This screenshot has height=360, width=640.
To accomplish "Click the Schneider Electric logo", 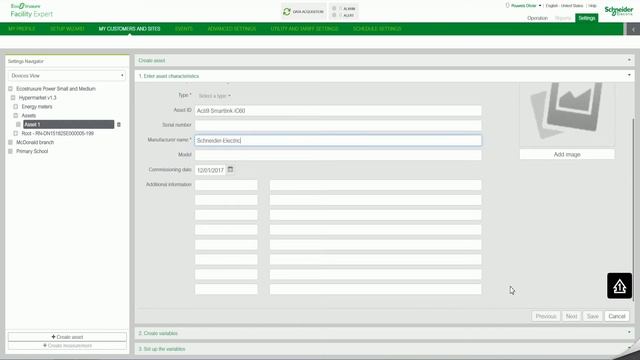I will click(619, 11).
